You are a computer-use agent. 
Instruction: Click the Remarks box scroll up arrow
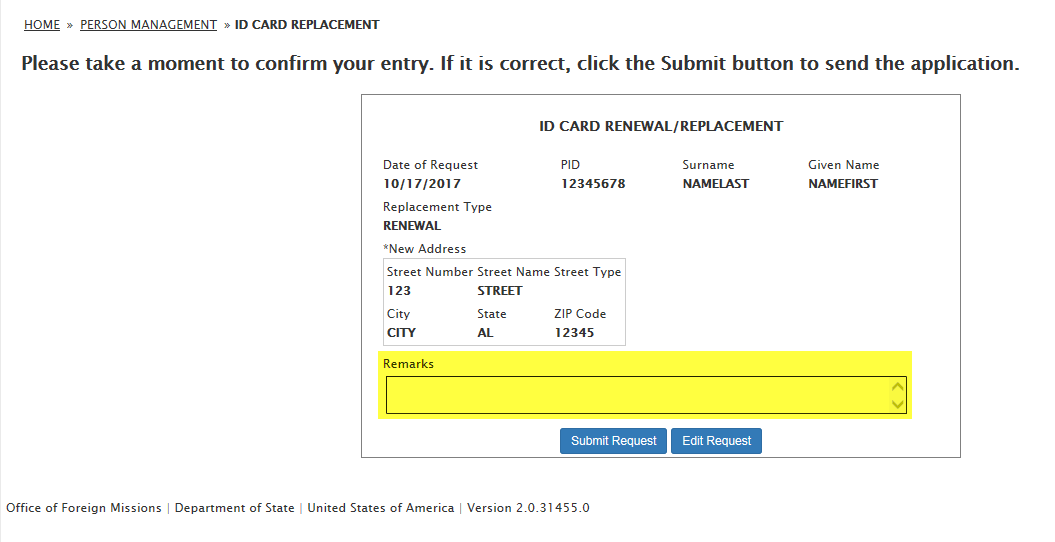898,386
